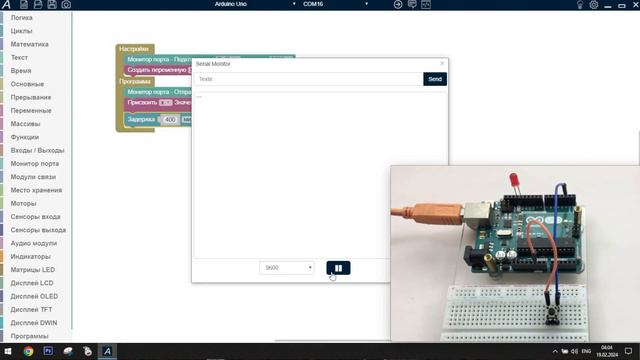This screenshot has width=640, height=360.
Task: Click the Send button in the Serial Monitor
Action: pyautogui.click(x=435, y=79)
